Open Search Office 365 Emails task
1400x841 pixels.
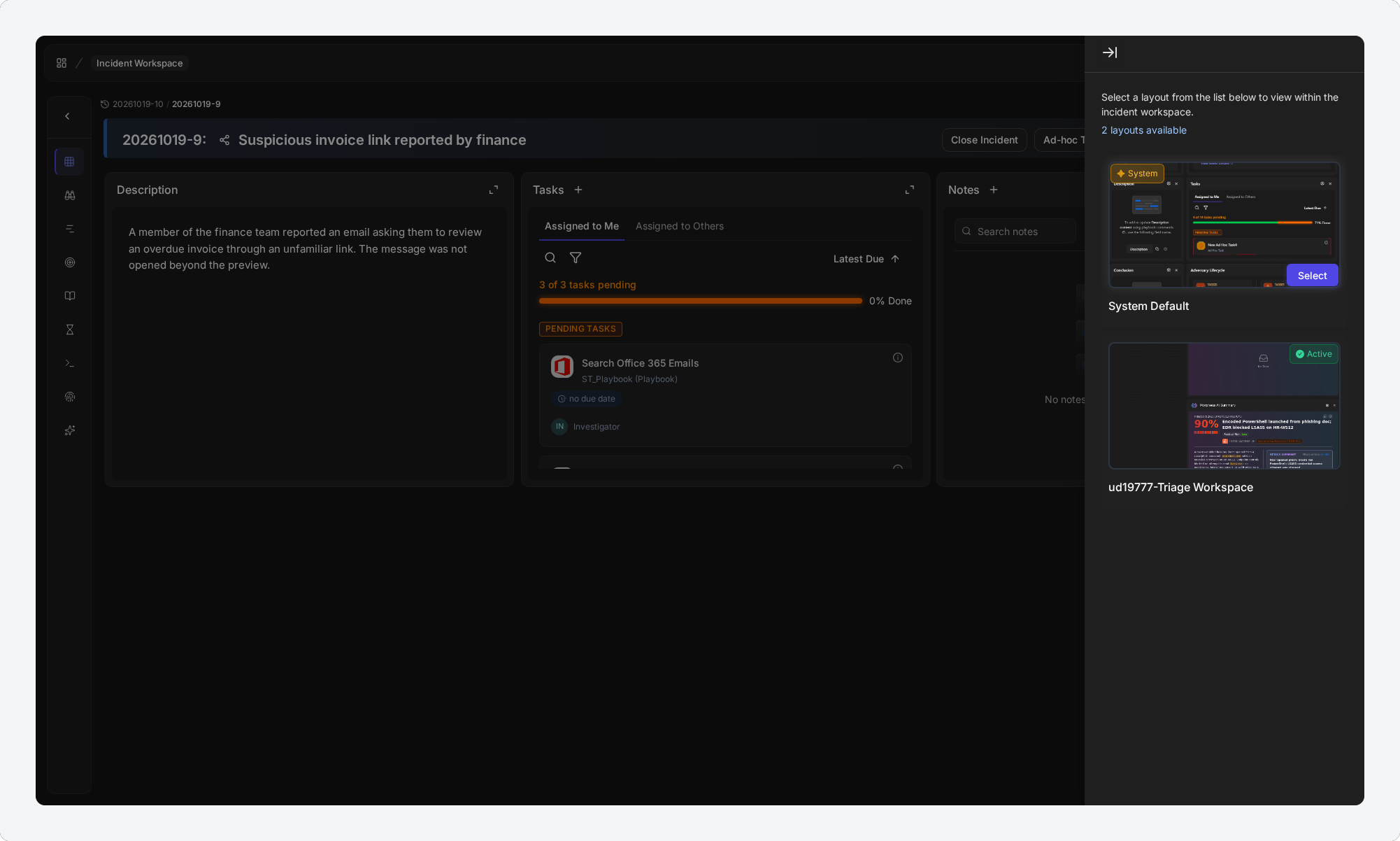725,395
